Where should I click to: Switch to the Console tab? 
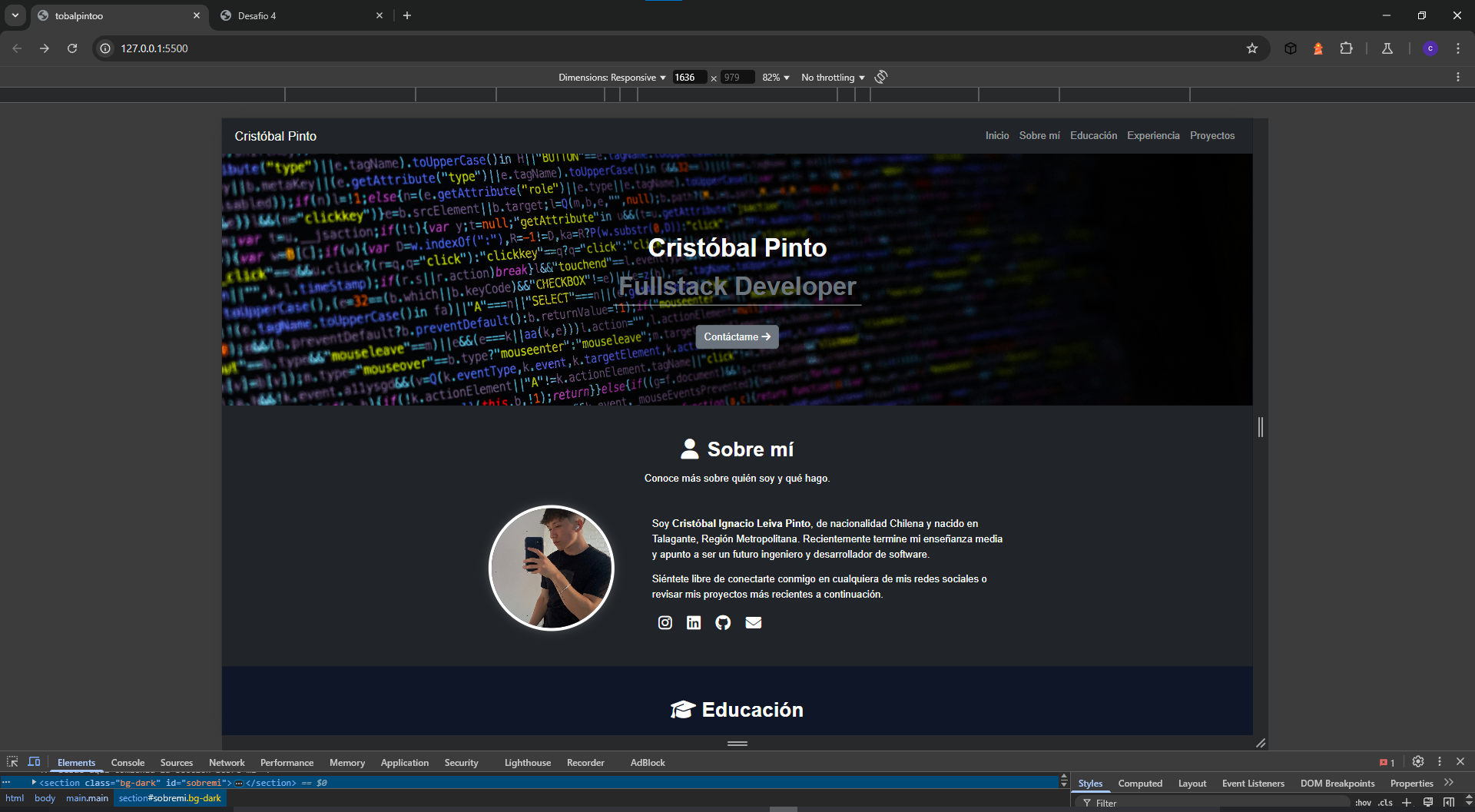click(128, 762)
